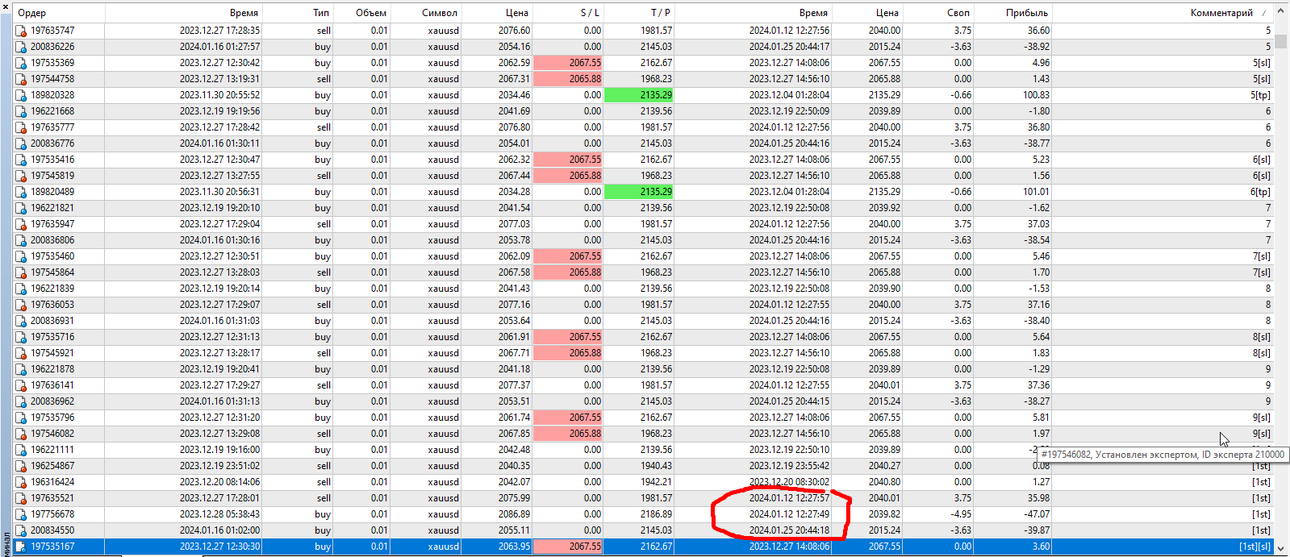
Task: Click the icon of highlighted order 197535167
Action: point(21,546)
